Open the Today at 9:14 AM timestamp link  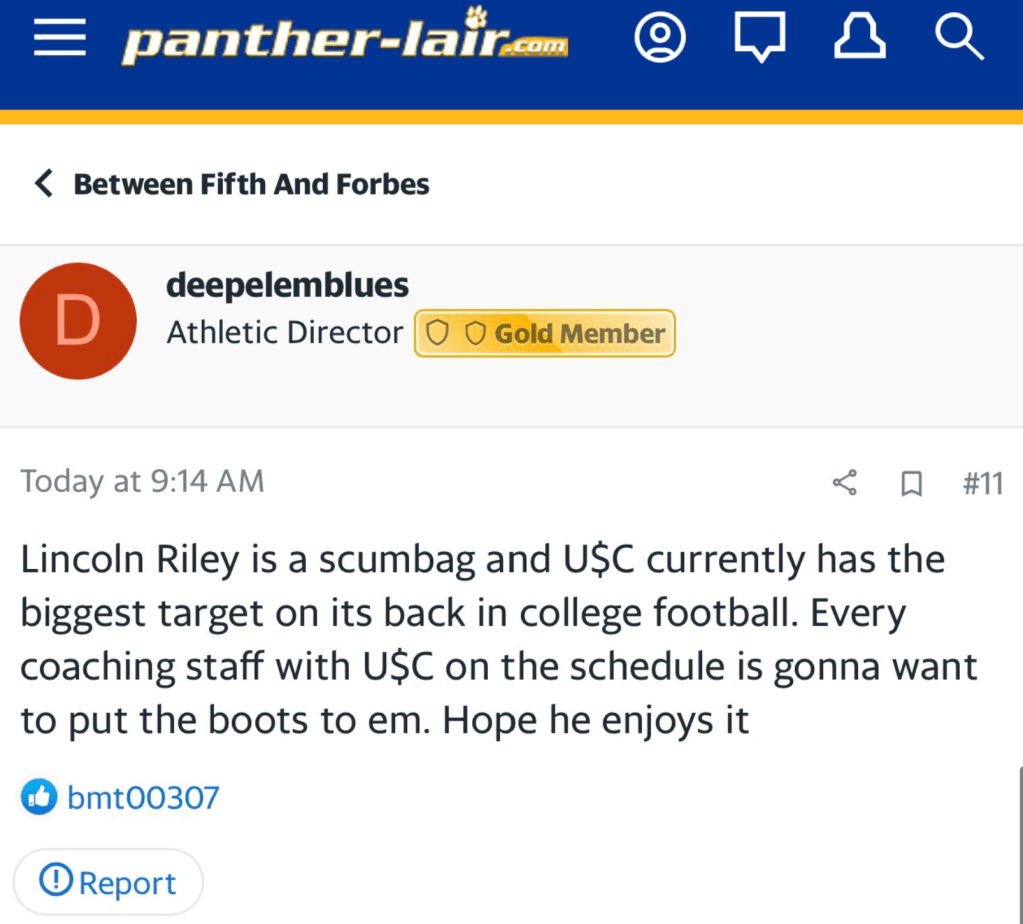pos(142,482)
